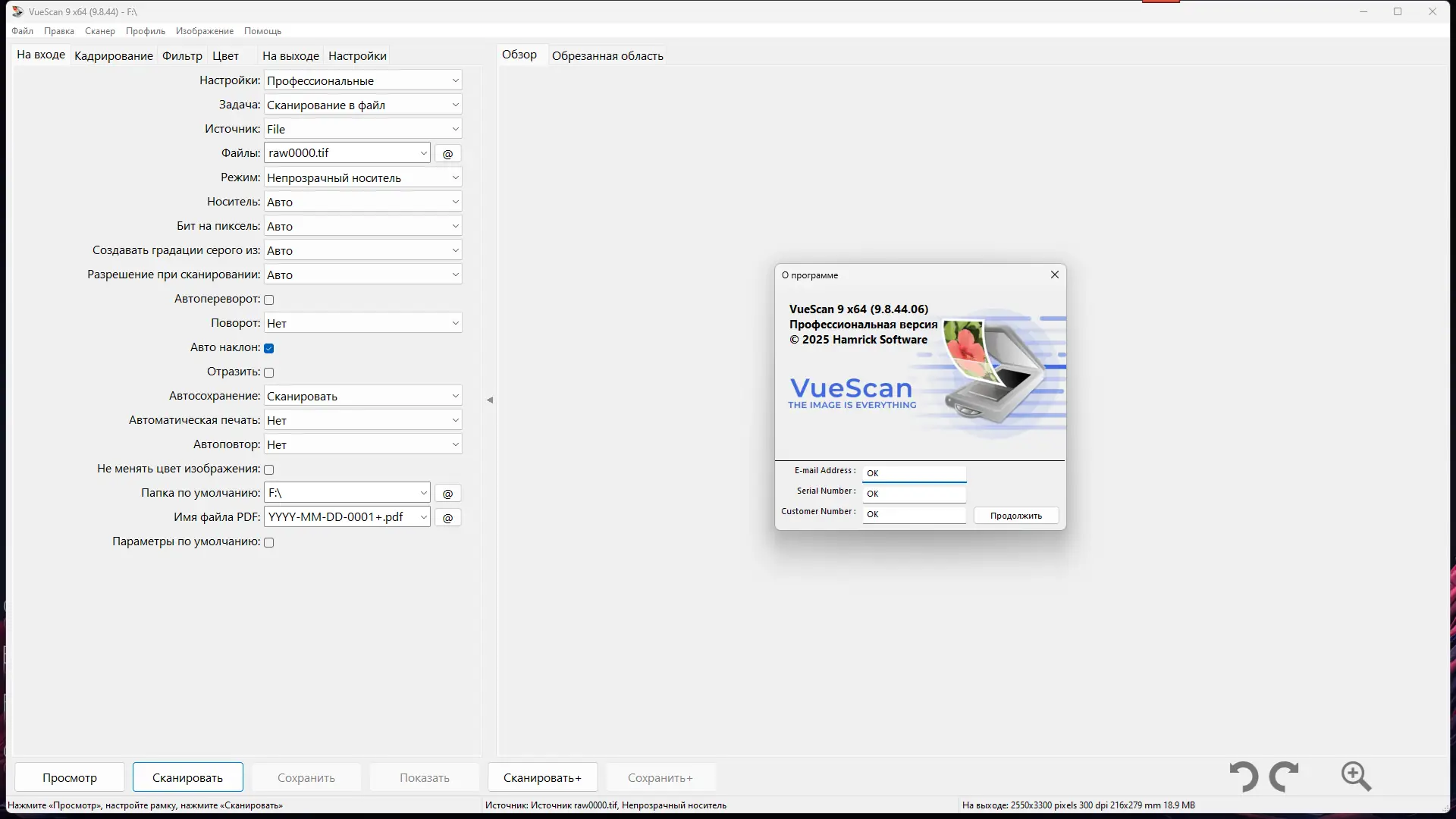This screenshot has height=819, width=1456.
Task: Open the Задача dropdown
Action: coord(363,105)
